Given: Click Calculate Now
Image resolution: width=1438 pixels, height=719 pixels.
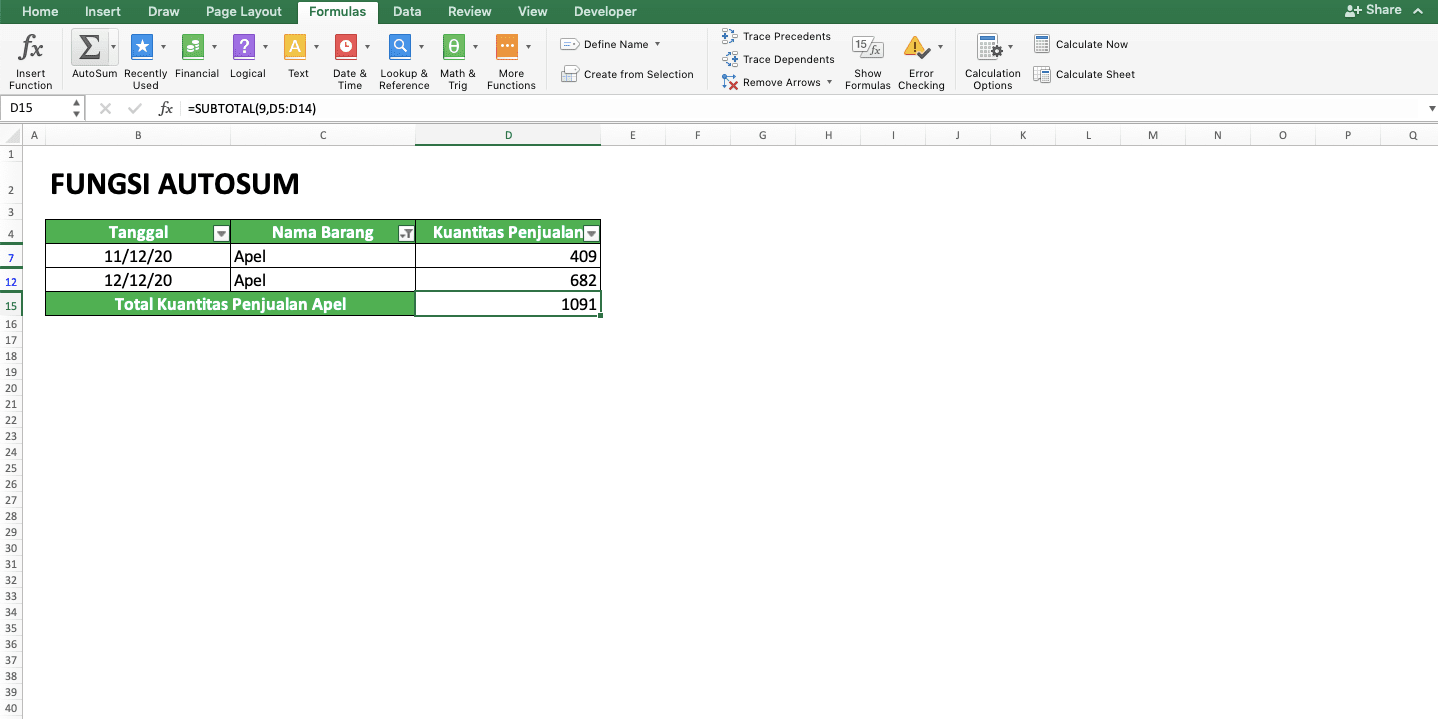Looking at the screenshot, I should click(1080, 44).
